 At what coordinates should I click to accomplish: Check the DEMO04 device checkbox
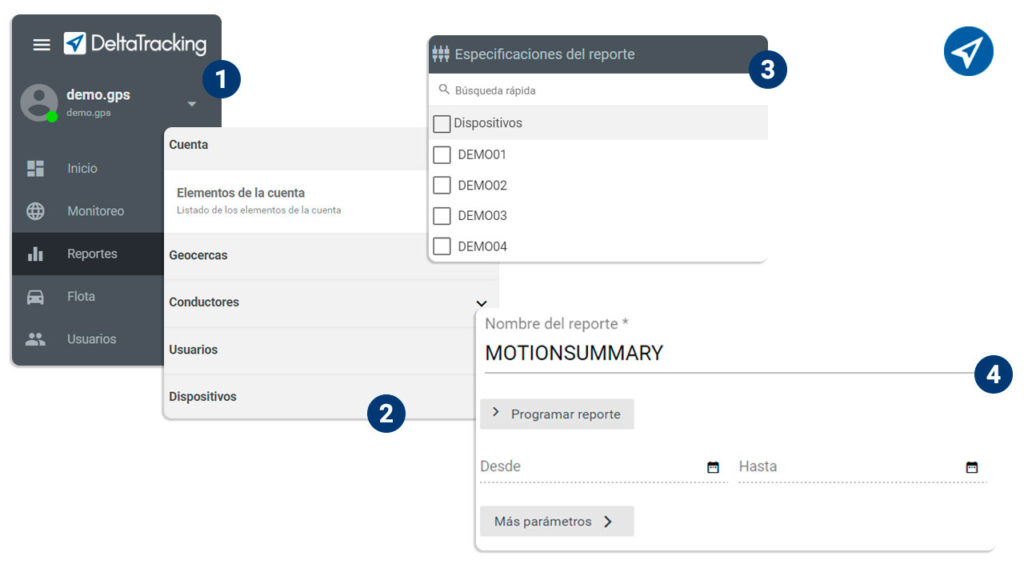click(442, 246)
